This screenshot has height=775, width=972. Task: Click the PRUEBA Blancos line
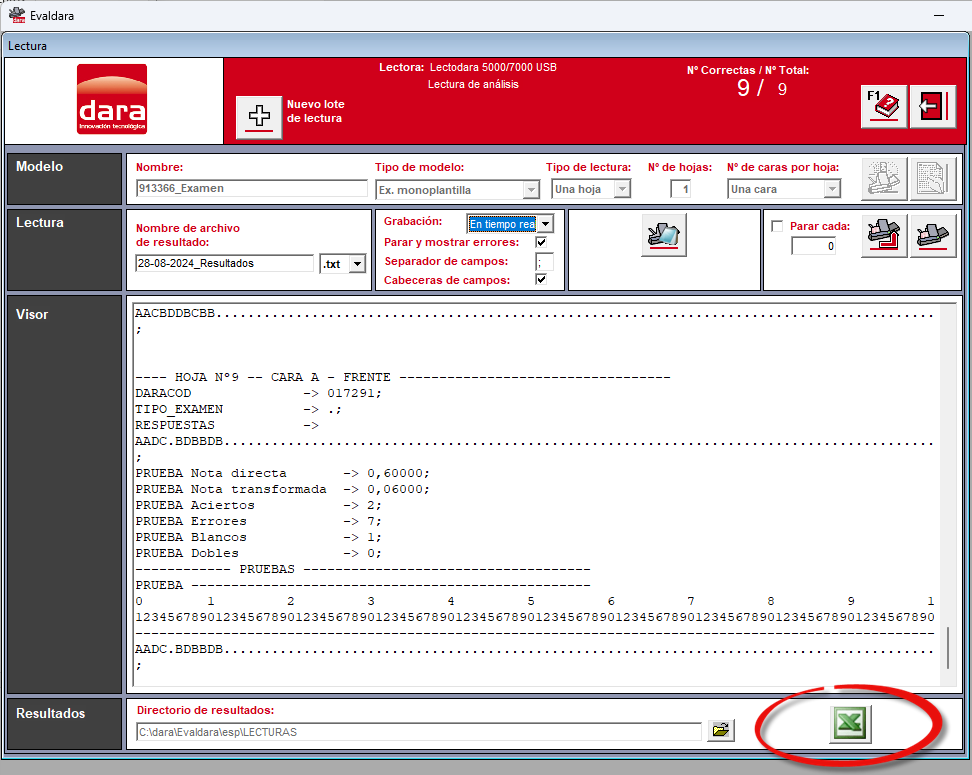[258, 538]
